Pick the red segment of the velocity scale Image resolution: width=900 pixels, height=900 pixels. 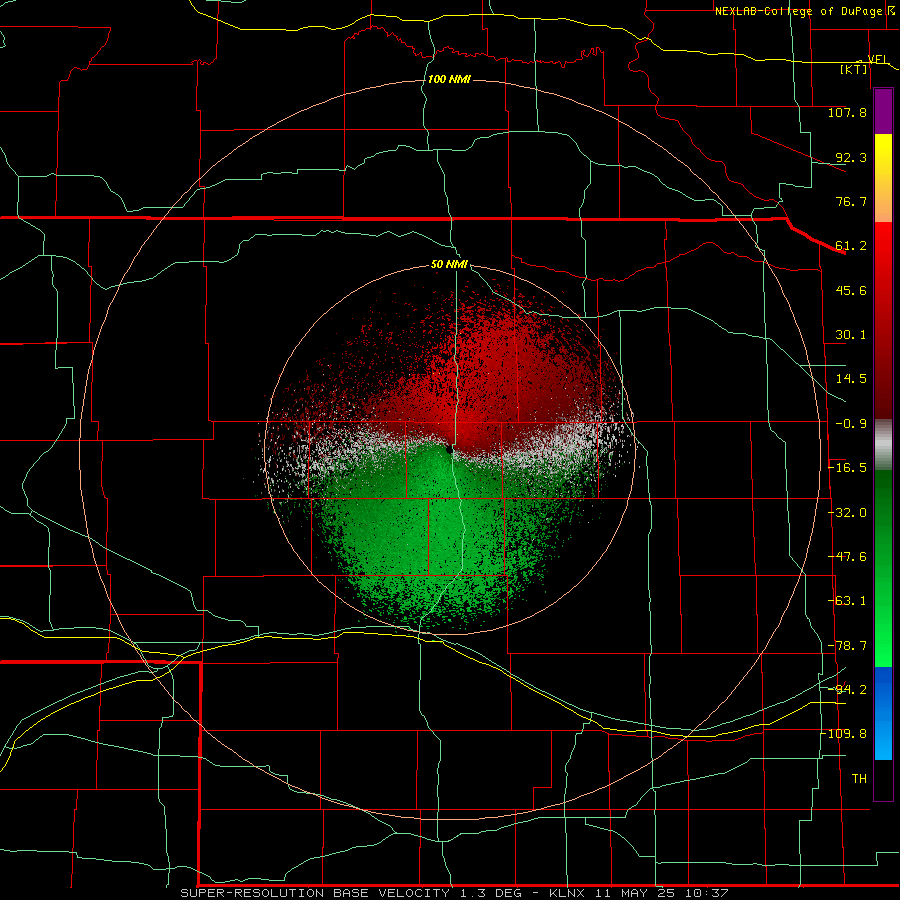click(x=883, y=320)
